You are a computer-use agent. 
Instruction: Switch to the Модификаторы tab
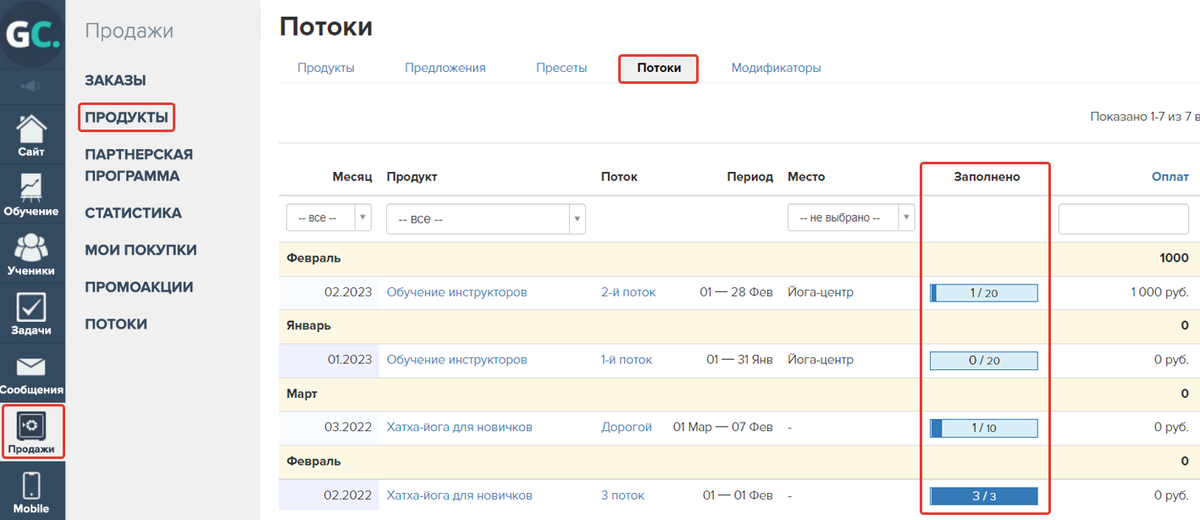click(776, 68)
